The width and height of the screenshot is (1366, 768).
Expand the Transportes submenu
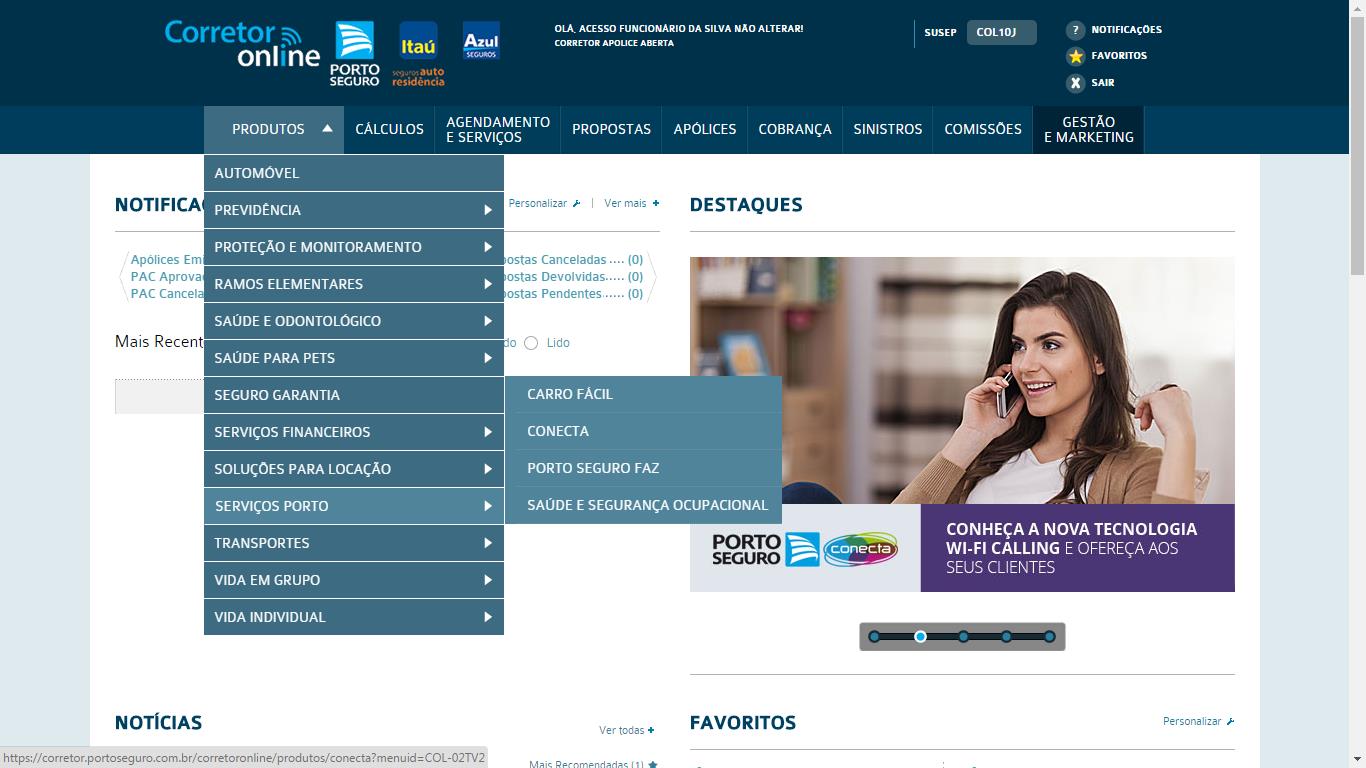[487, 543]
